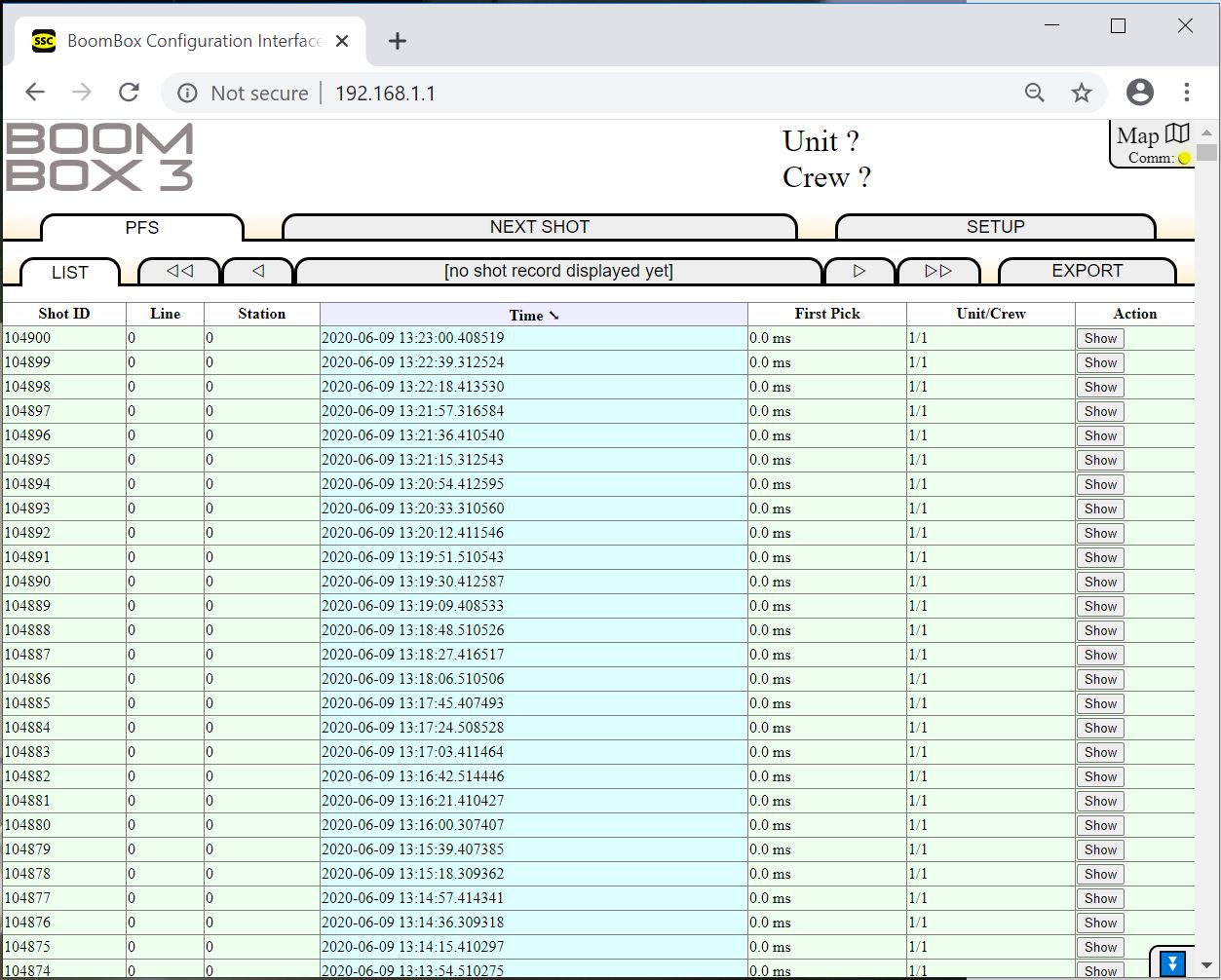This screenshot has height=980, width=1221.
Task: Switch to the NEXT SHOT tab
Action: pos(539,227)
